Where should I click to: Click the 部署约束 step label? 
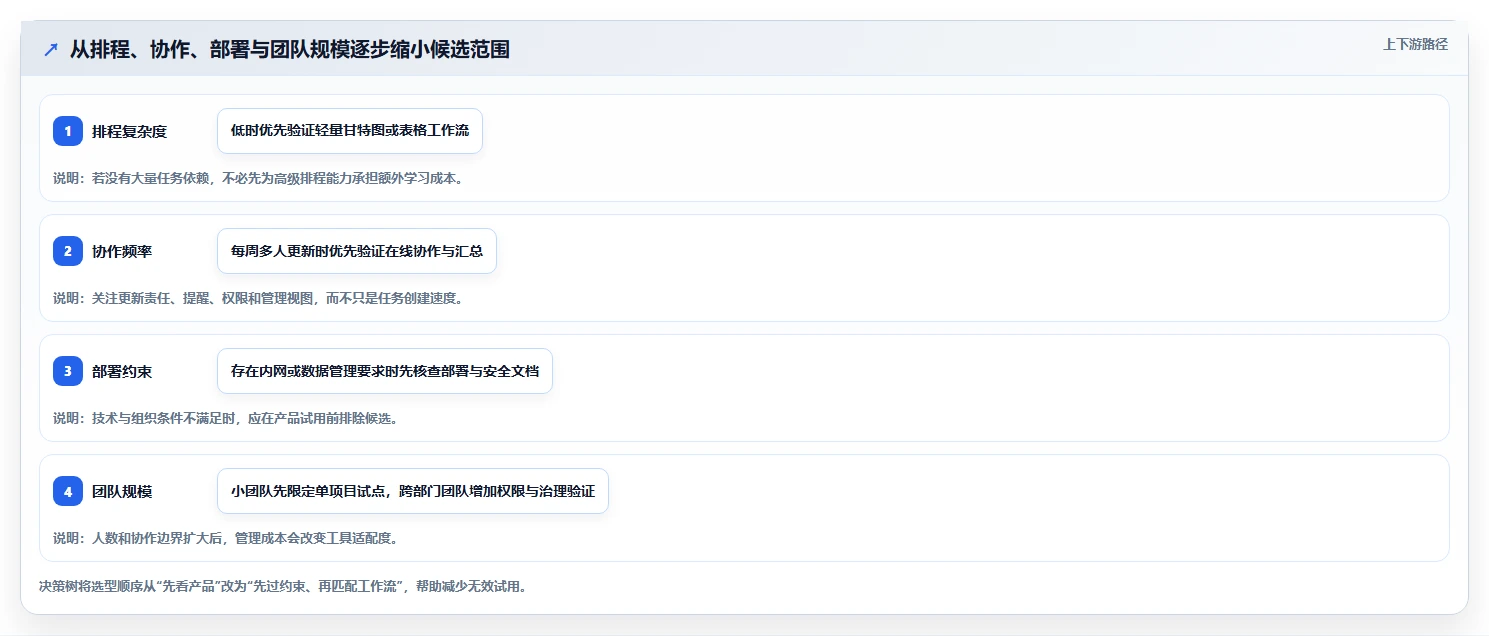coord(122,371)
